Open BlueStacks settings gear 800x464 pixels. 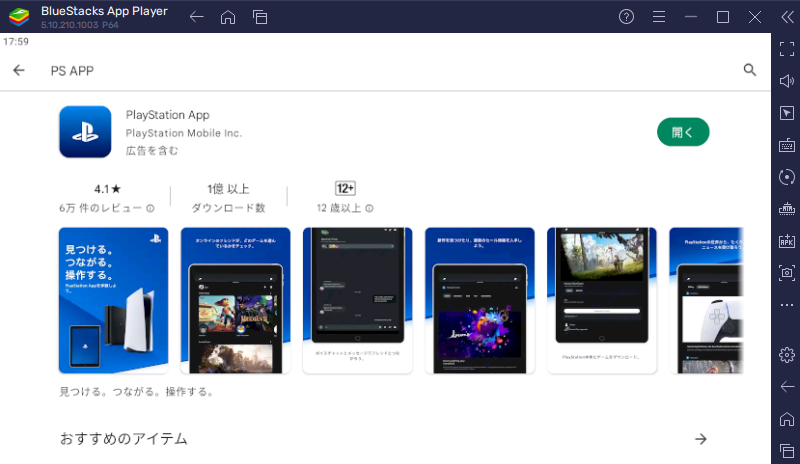787,355
